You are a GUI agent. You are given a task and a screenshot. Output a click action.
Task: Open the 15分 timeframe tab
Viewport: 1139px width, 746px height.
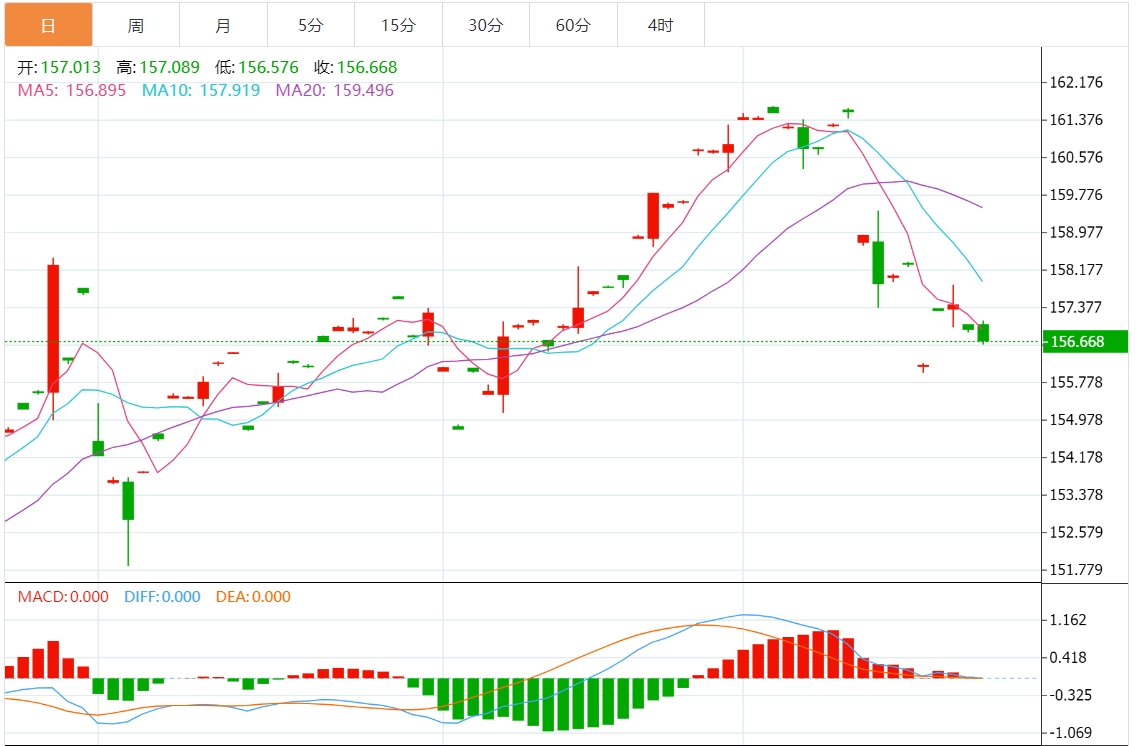tap(398, 25)
